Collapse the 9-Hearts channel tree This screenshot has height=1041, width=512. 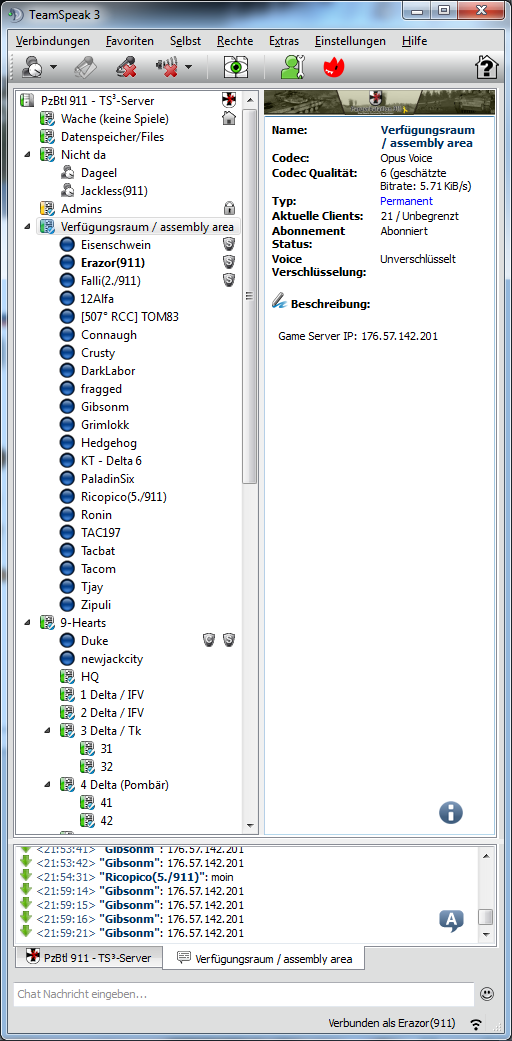[27, 623]
